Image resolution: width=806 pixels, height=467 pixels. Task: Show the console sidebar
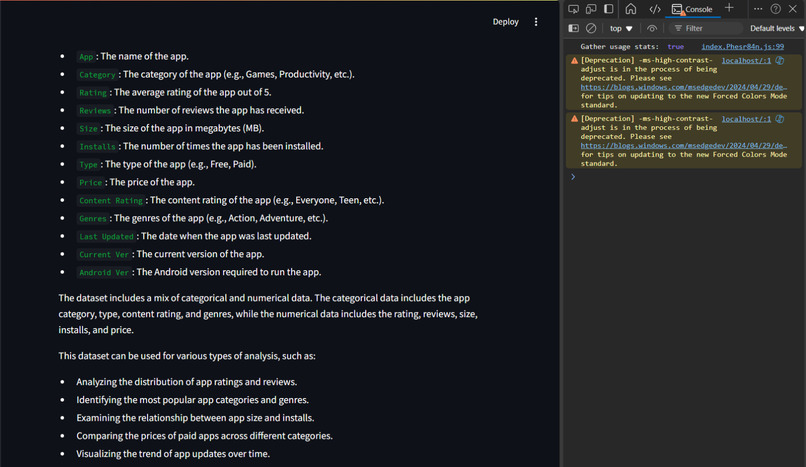pos(574,28)
